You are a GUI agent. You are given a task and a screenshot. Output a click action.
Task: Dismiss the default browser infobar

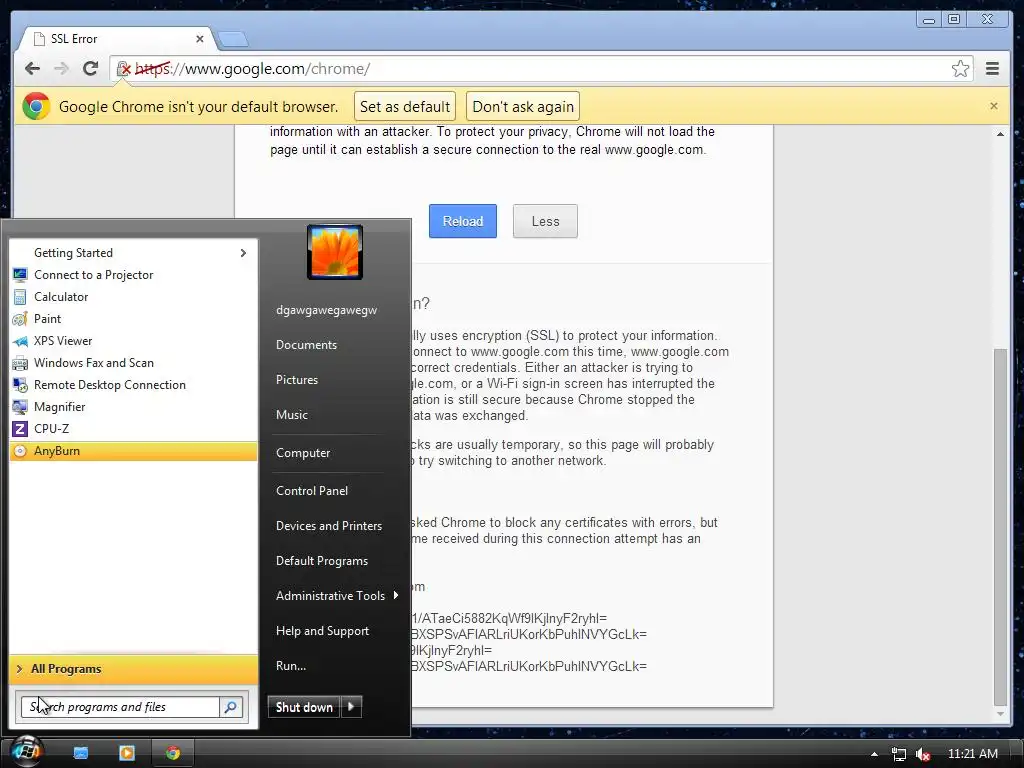point(993,106)
